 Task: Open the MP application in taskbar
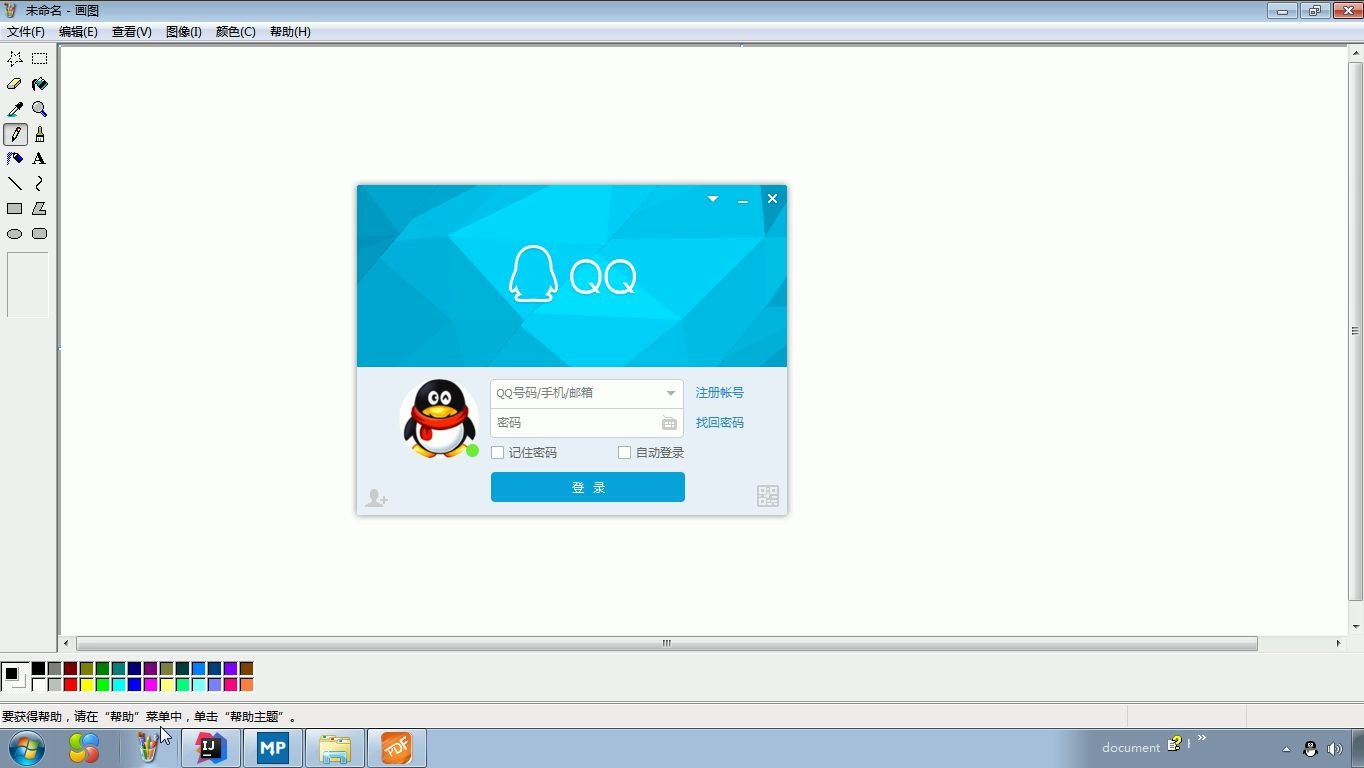tap(273, 748)
